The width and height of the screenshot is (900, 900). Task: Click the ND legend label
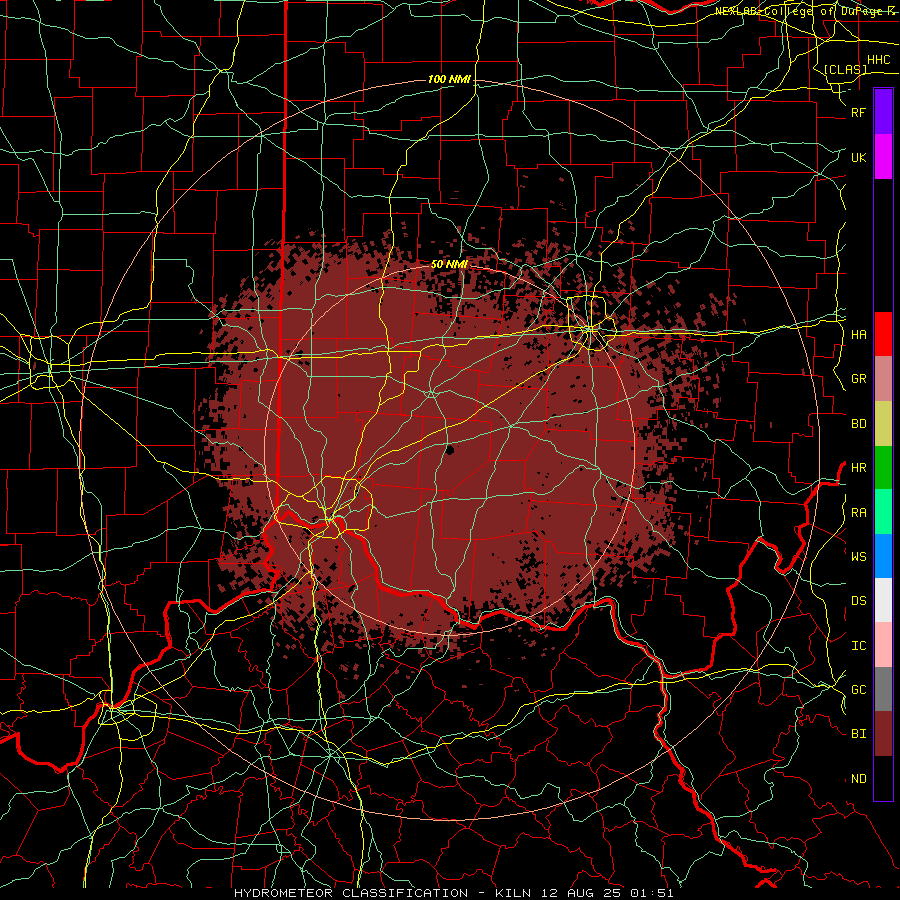point(858,779)
